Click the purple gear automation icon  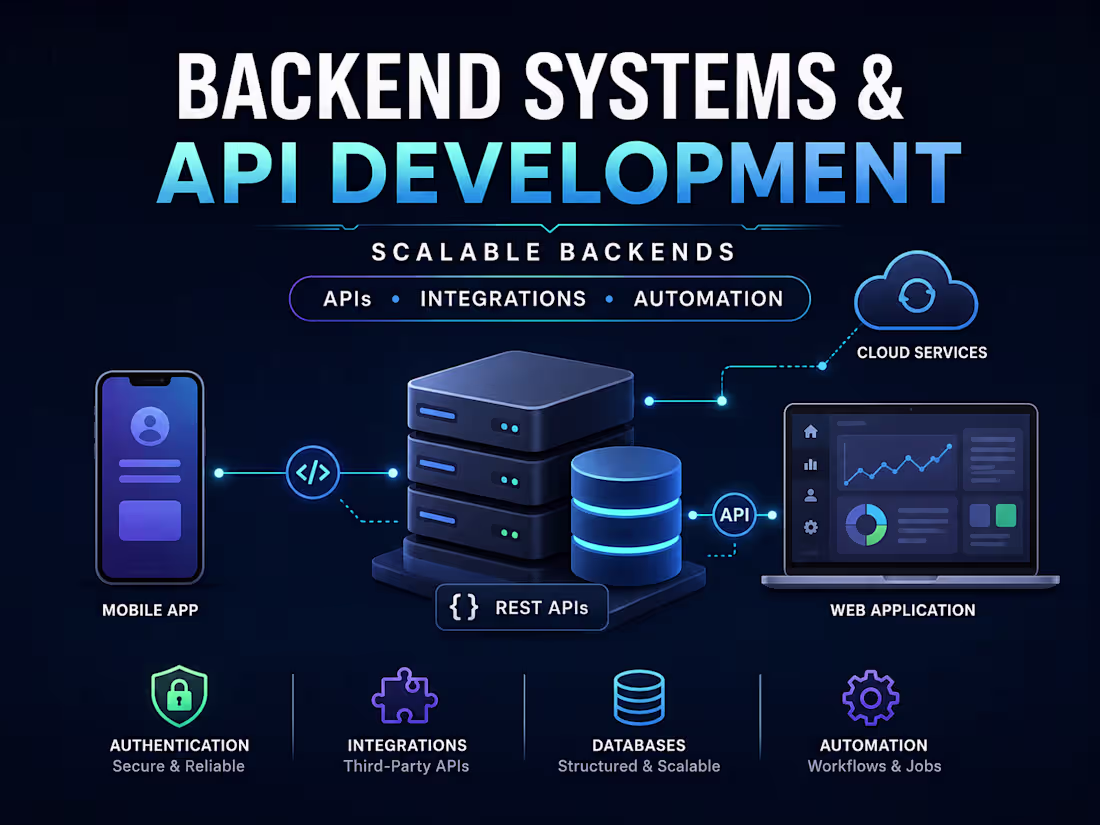tap(871, 697)
